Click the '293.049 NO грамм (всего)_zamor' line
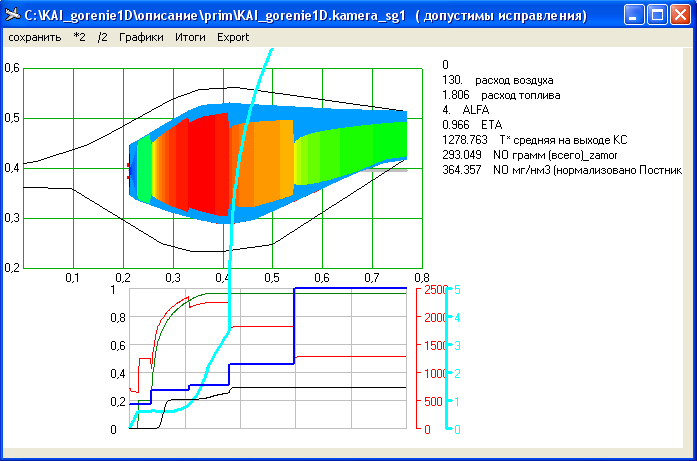697x461 pixels. pyautogui.click(x=529, y=155)
